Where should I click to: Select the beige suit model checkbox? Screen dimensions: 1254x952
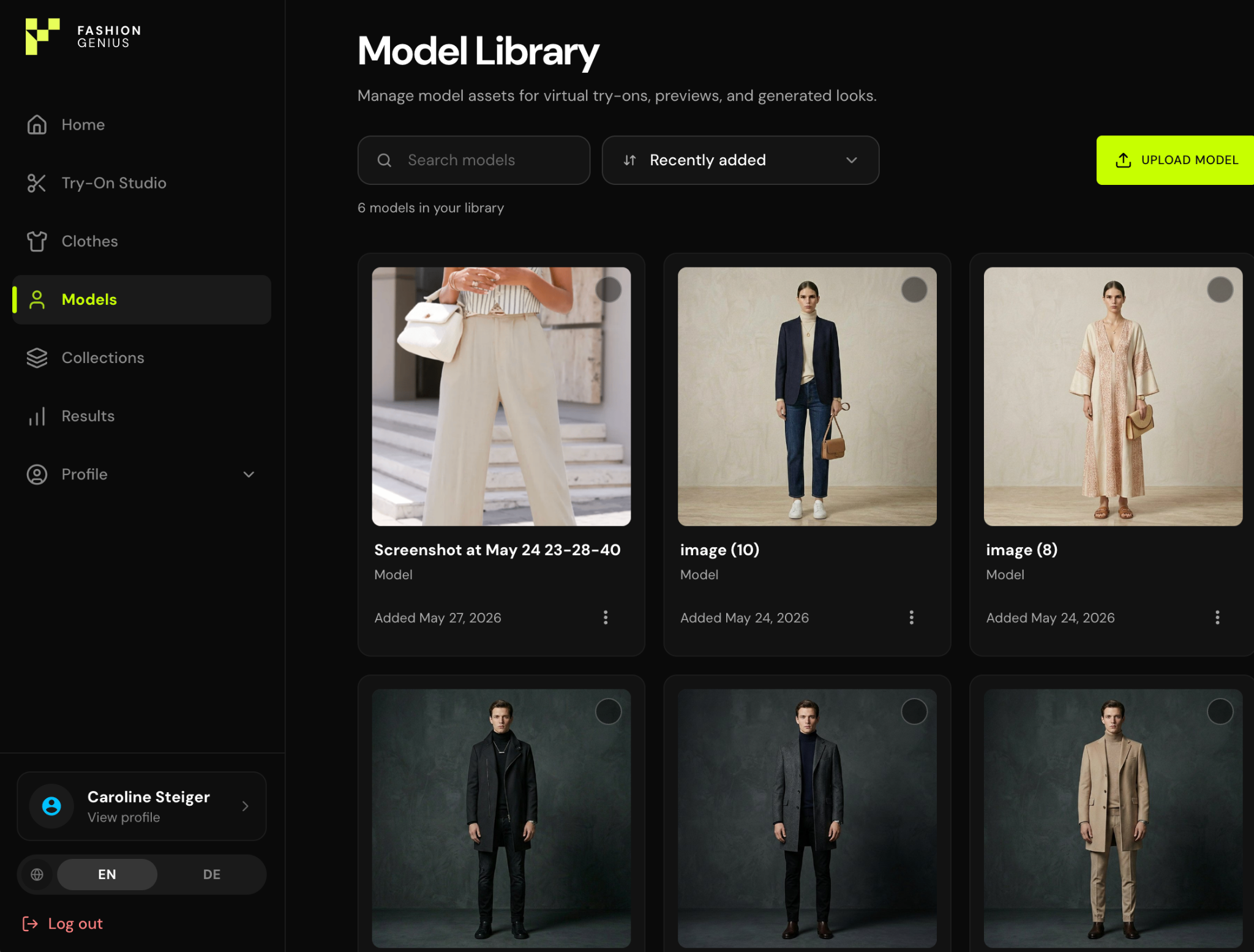[x=1220, y=712]
